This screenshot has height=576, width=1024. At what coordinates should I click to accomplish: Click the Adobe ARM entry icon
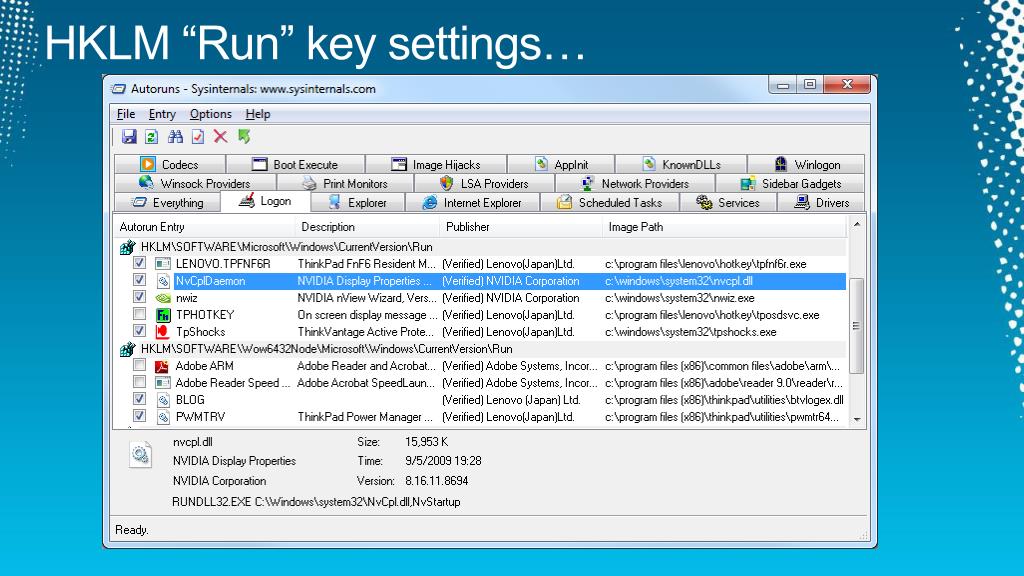pyautogui.click(x=162, y=366)
